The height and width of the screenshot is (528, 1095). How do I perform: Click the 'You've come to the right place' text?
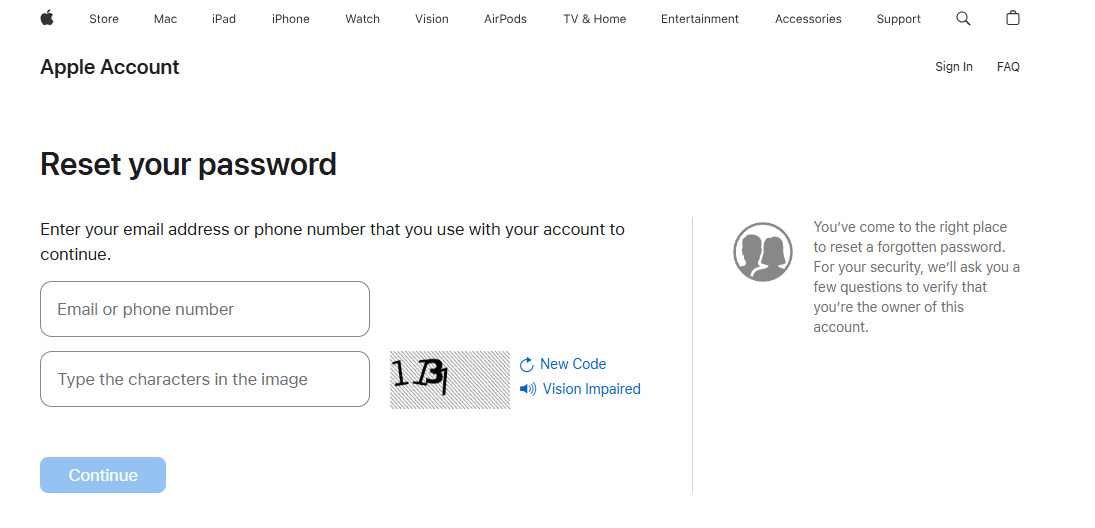tap(916, 277)
